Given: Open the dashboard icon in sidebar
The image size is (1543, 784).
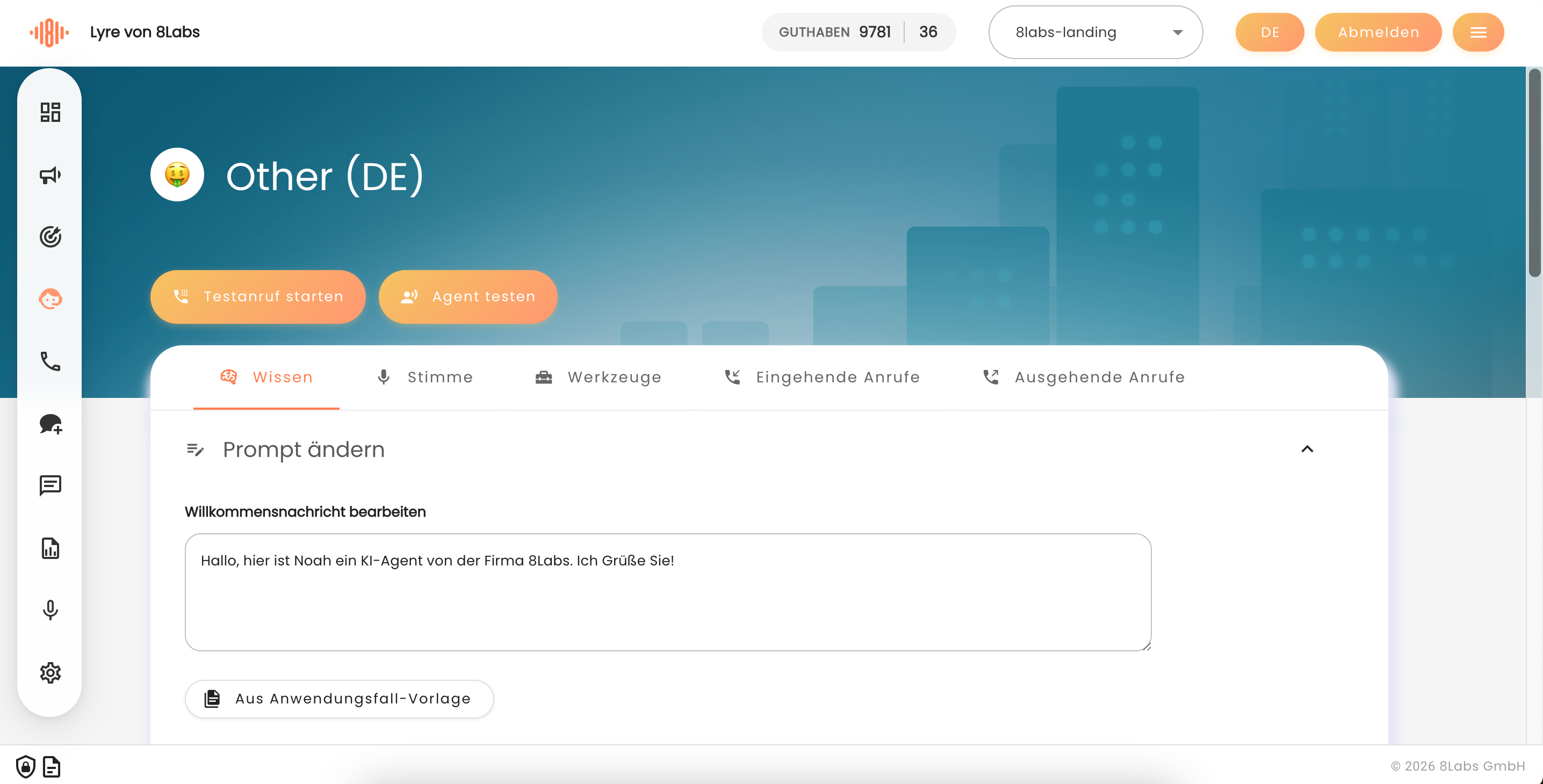Looking at the screenshot, I should click(x=51, y=112).
